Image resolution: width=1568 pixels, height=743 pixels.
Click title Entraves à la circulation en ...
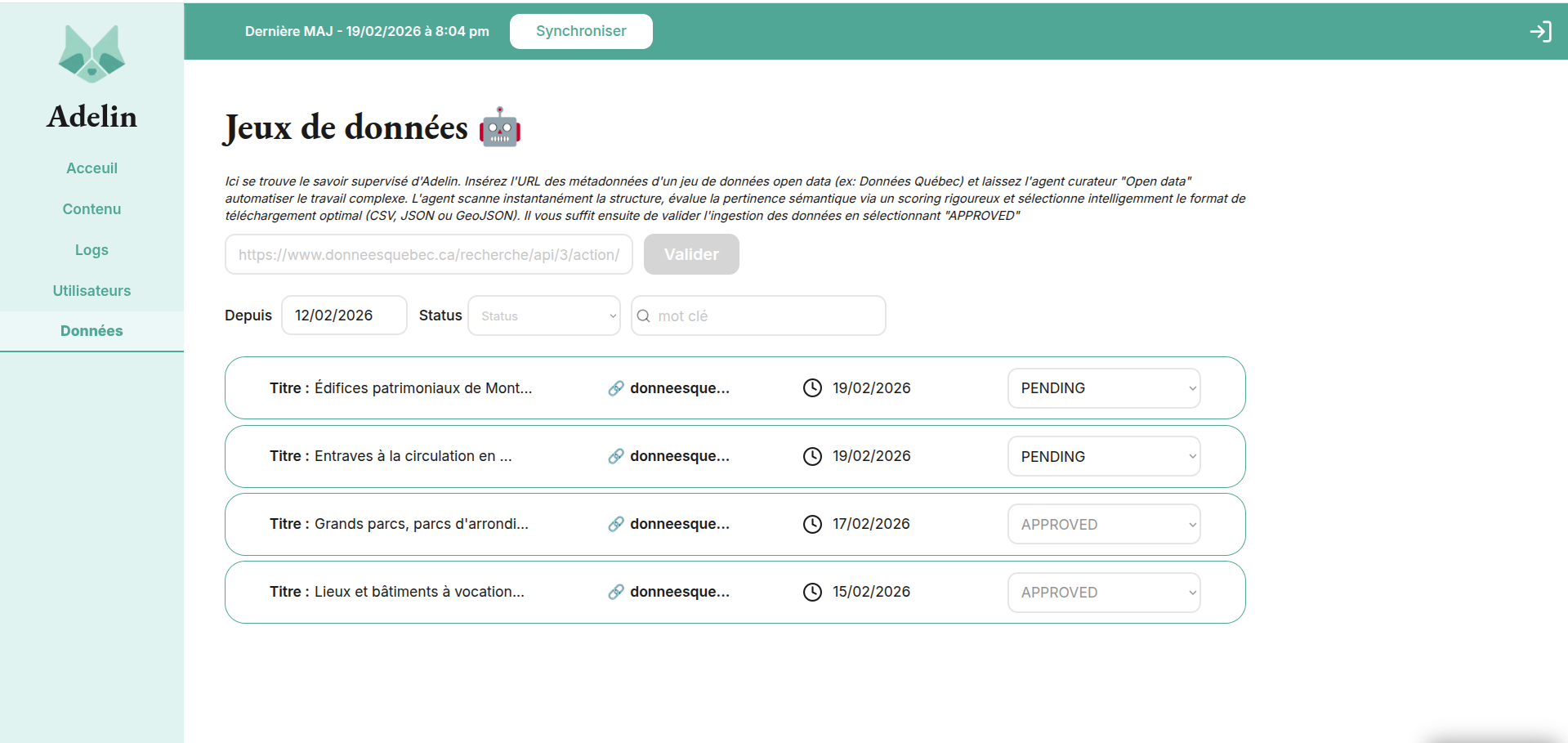(413, 456)
